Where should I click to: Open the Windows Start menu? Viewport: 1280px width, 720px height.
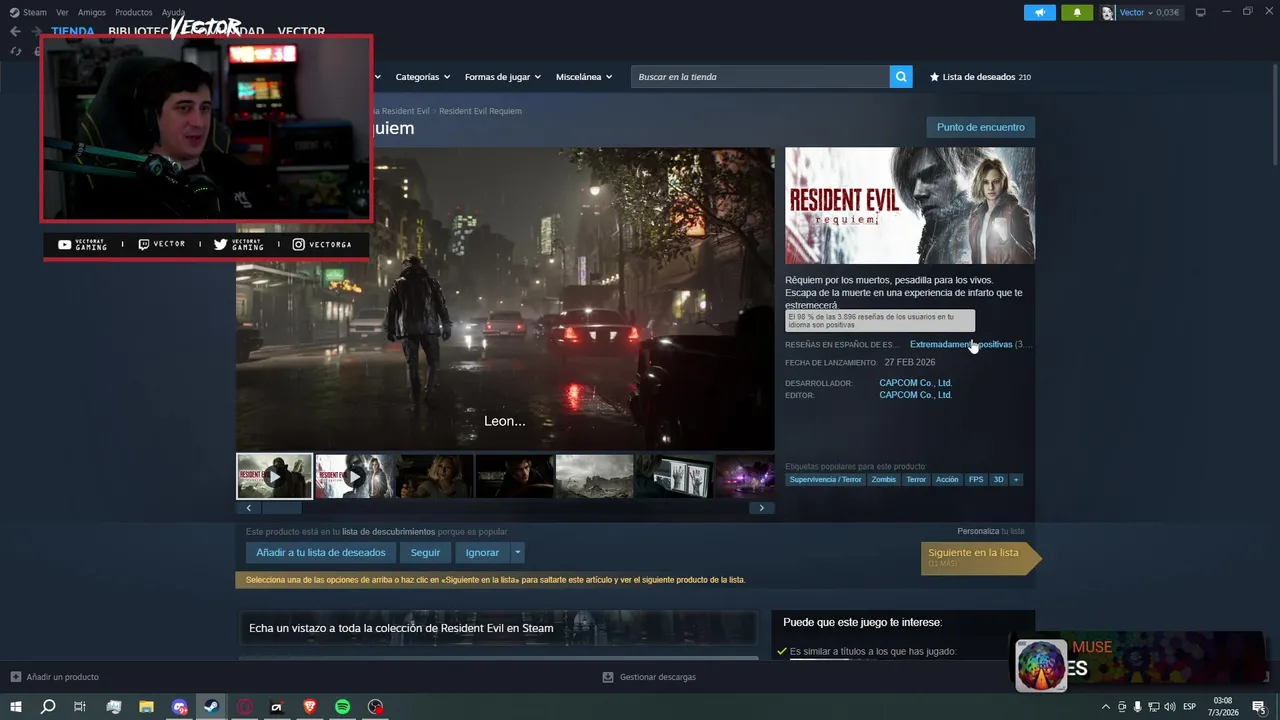pyautogui.click(x=16, y=707)
